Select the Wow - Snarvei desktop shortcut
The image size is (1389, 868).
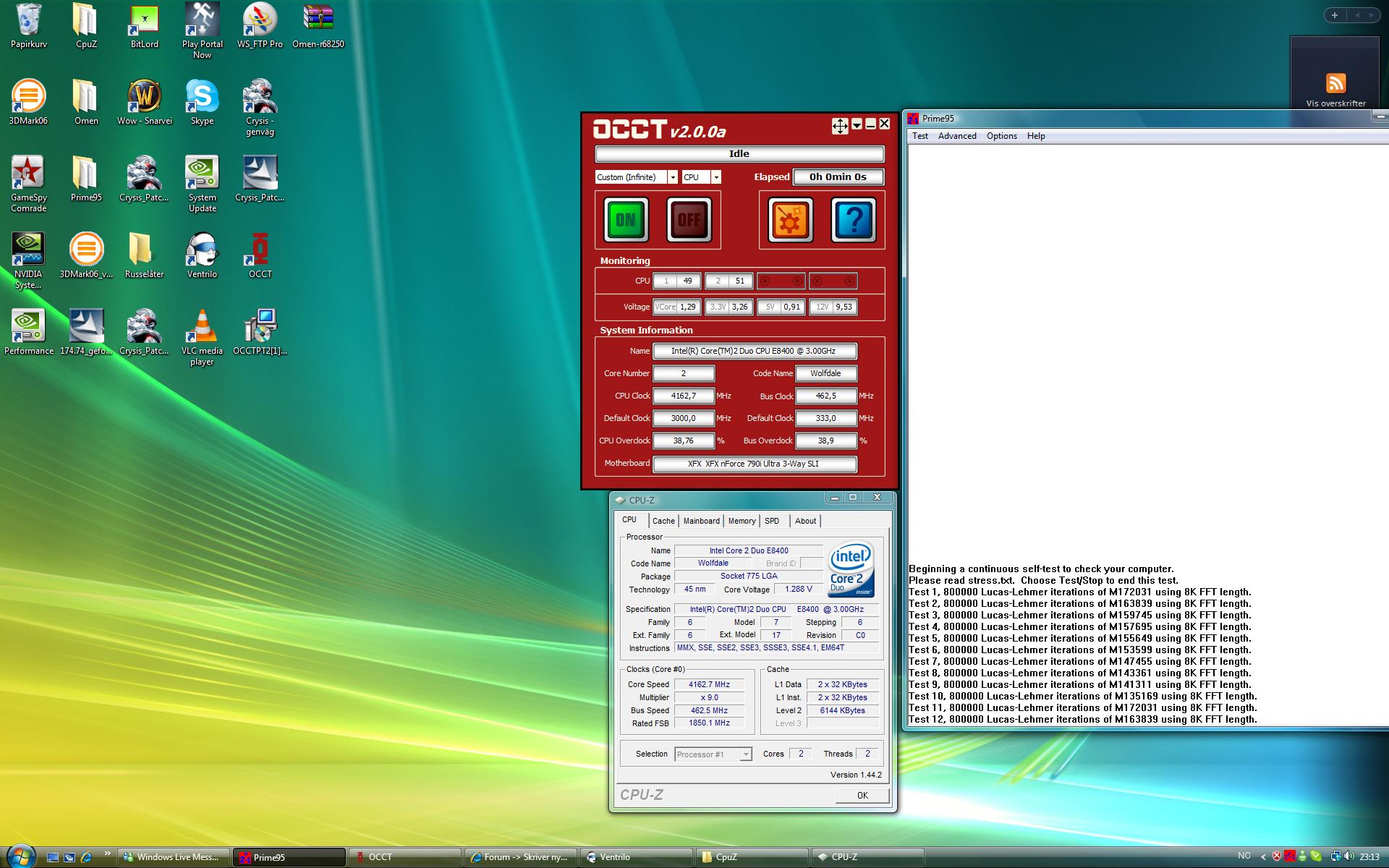point(145,103)
